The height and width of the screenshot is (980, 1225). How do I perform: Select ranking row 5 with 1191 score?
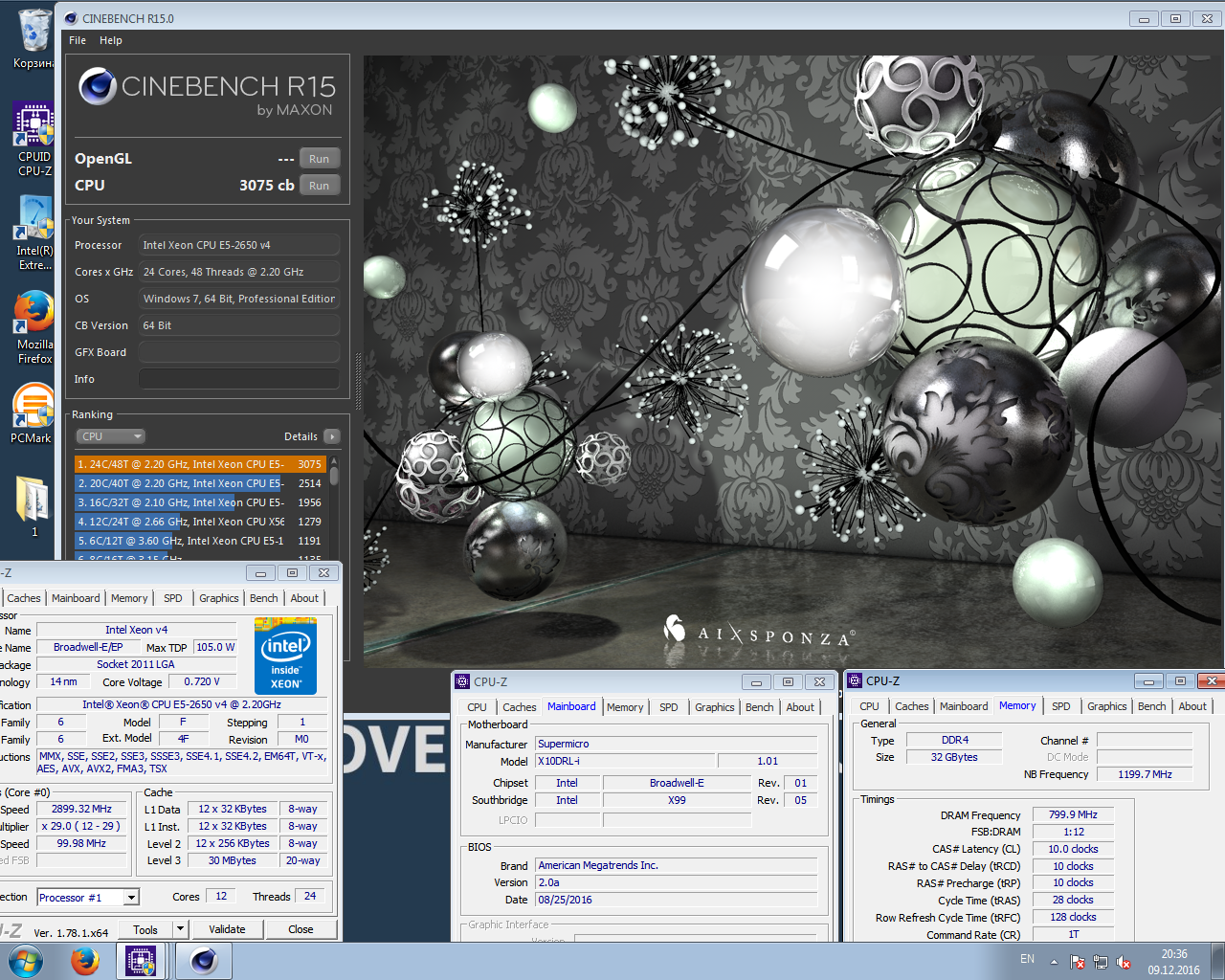pyautogui.click(x=200, y=541)
